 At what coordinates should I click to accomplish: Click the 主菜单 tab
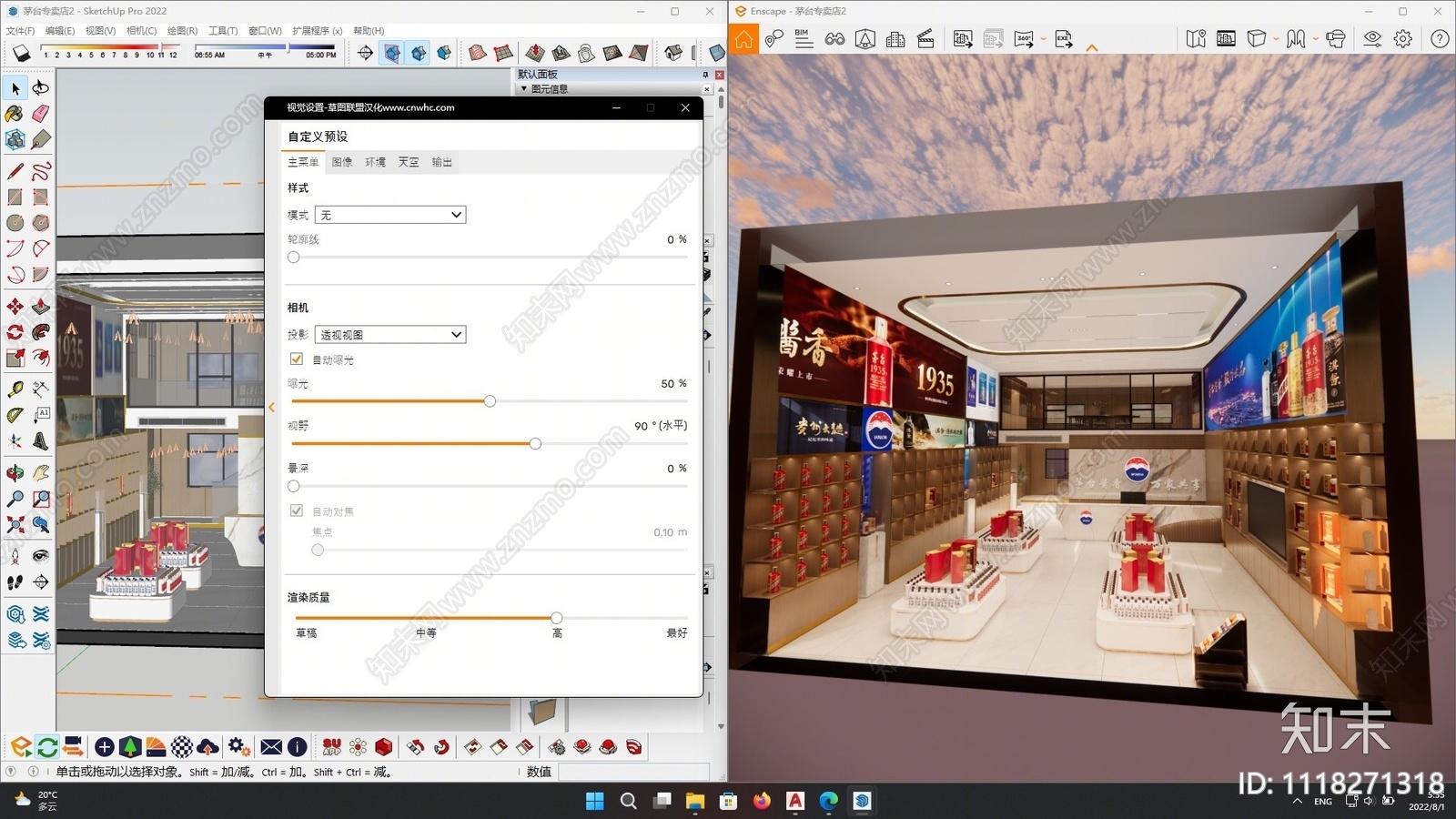[303, 162]
